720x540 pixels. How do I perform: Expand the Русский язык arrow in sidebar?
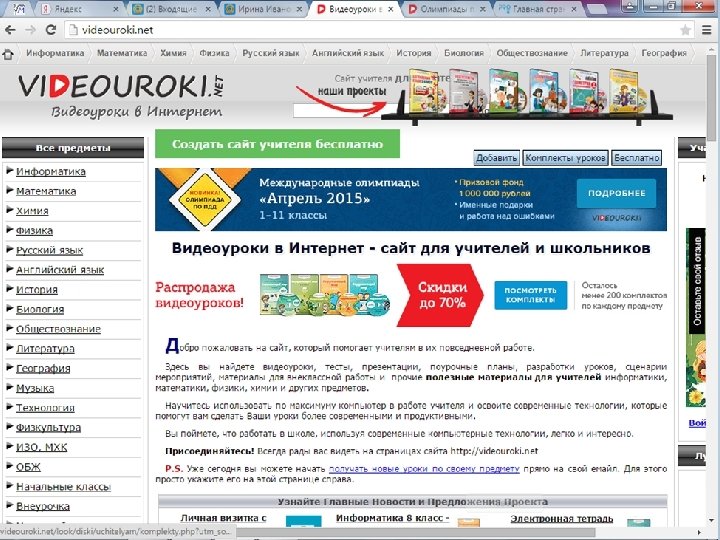pyautogui.click(x=10, y=250)
